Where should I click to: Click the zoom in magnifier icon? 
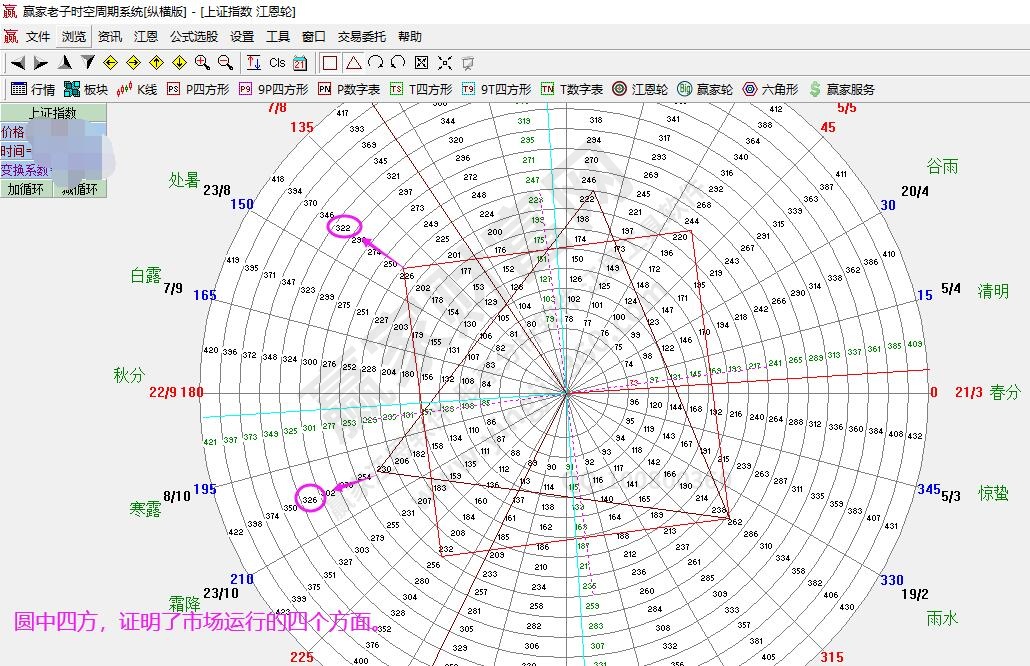click(x=202, y=62)
